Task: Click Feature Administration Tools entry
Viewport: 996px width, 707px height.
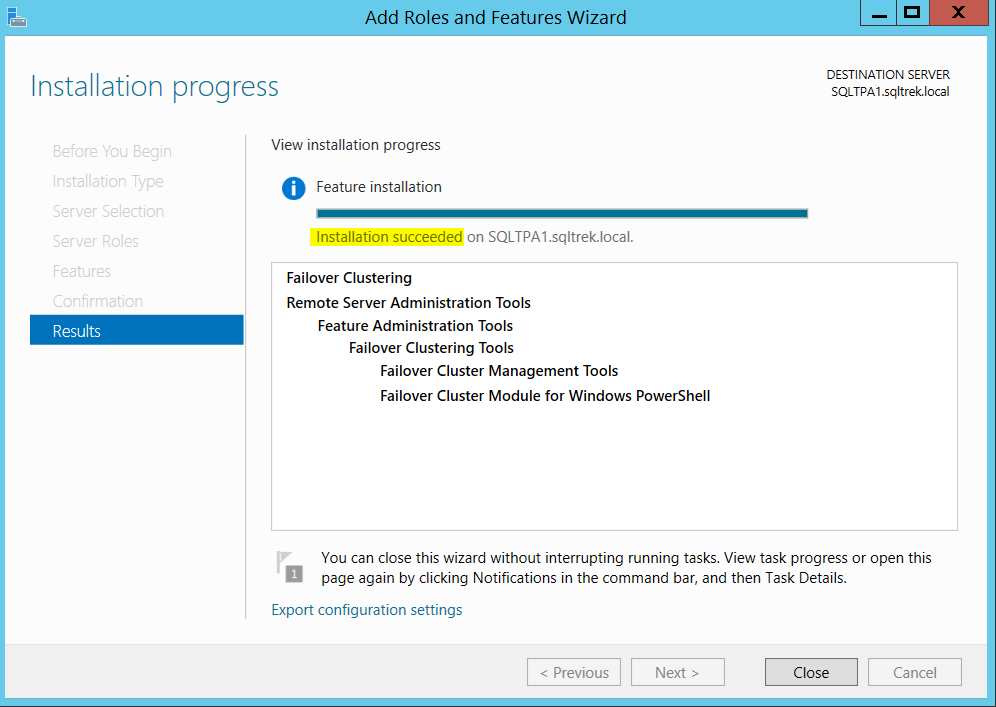Action: pos(415,326)
